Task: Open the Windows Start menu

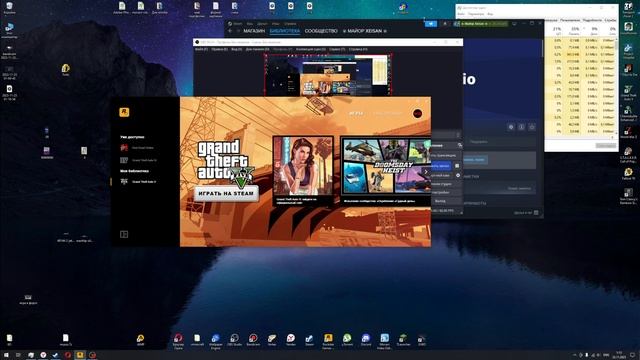Action: point(6,355)
